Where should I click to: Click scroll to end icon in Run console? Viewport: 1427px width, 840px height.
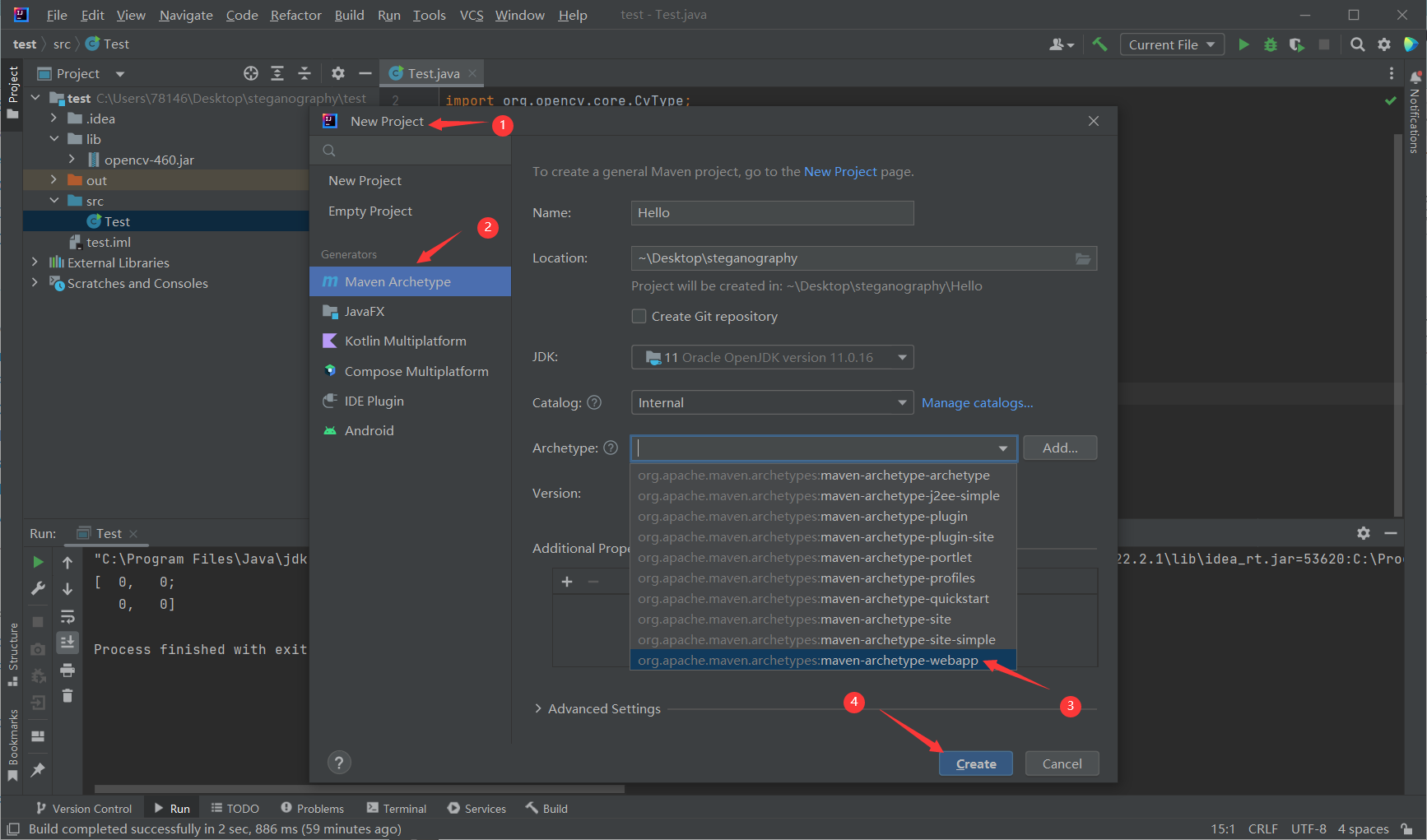click(67, 643)
